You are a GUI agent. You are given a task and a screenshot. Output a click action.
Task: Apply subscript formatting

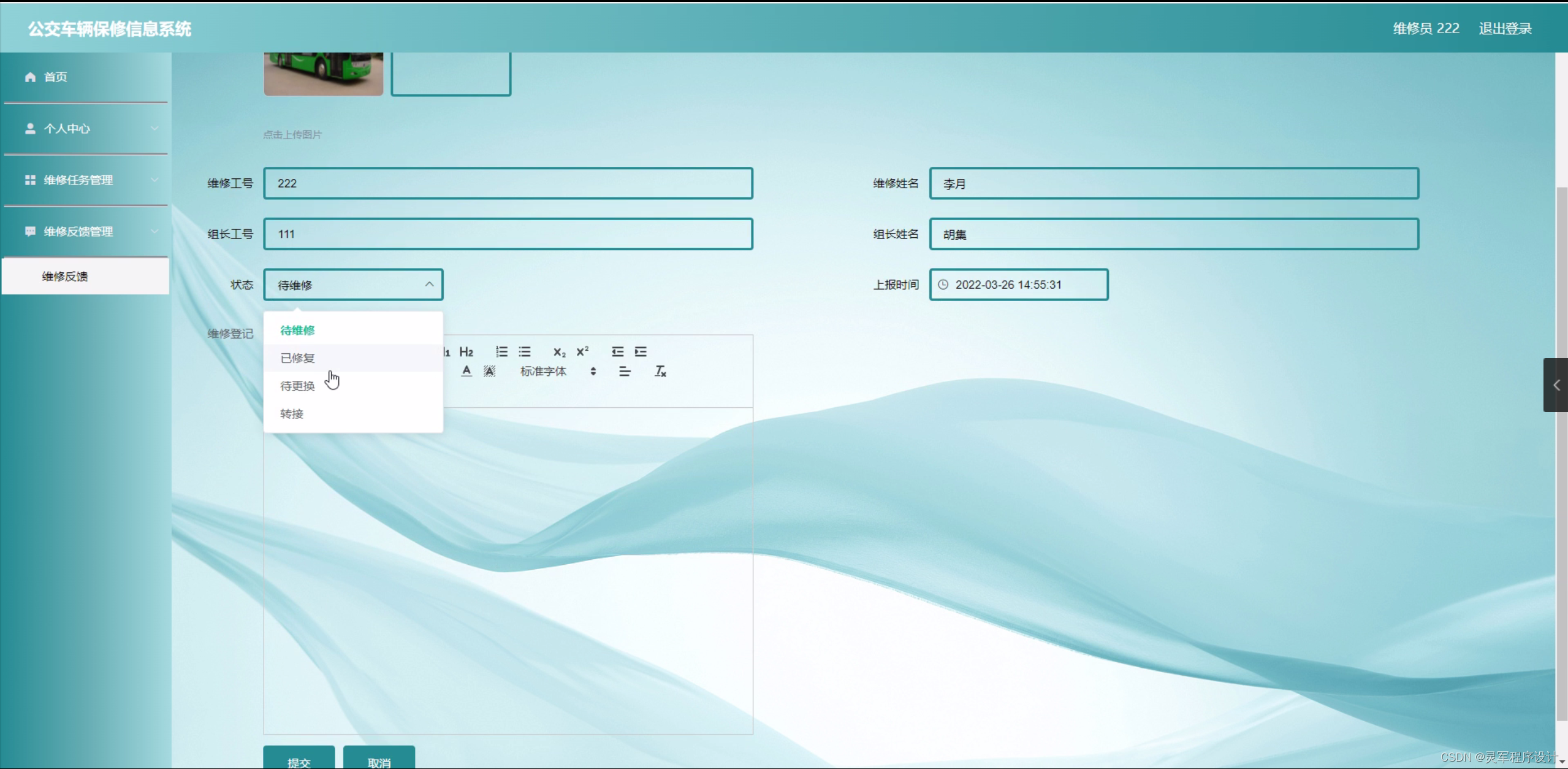[559, 351]
